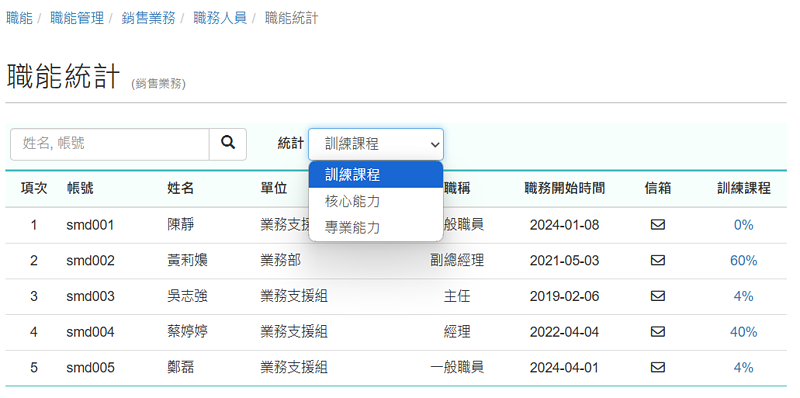Open 銷售業務 breadcrumb link
This screenshot has height=398, width=800.
pyautogui.click(x=148, y=18)
